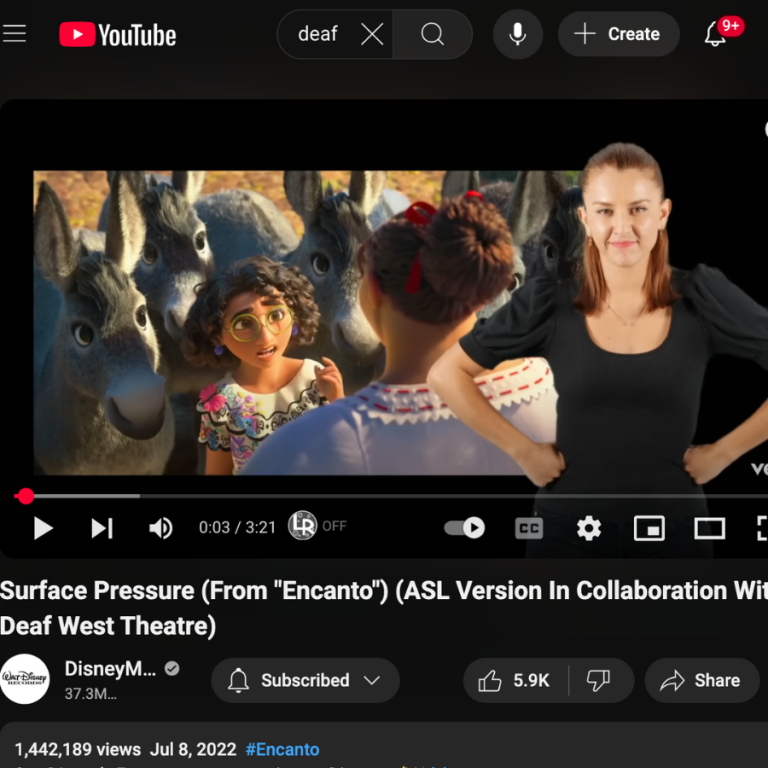Click the magnifier search button

(432, 35)
